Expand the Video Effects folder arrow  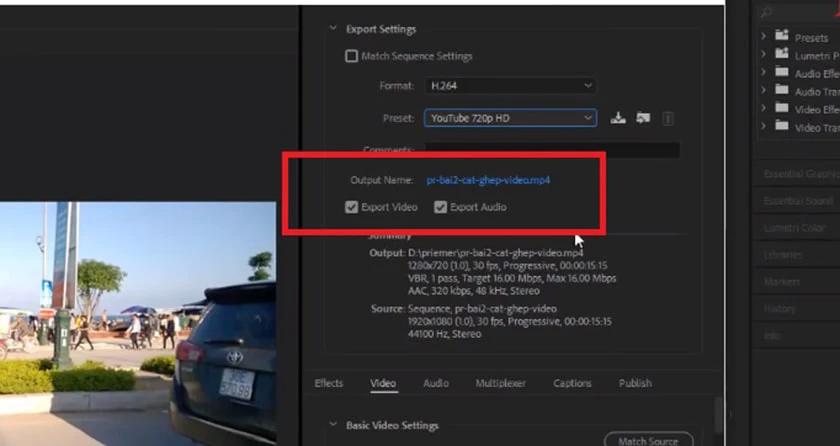pos(763,108)
